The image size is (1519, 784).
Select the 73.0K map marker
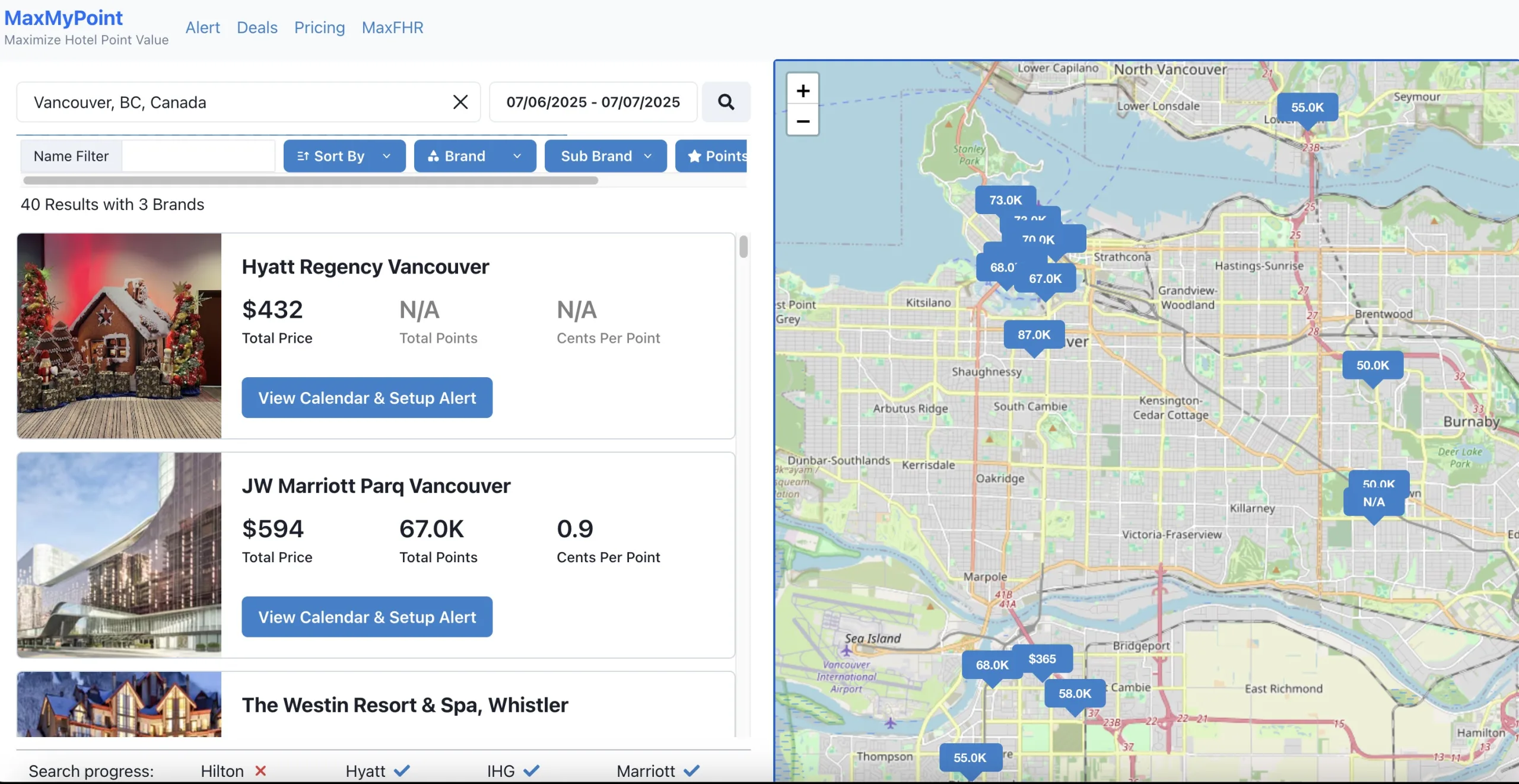(1005, 199)
